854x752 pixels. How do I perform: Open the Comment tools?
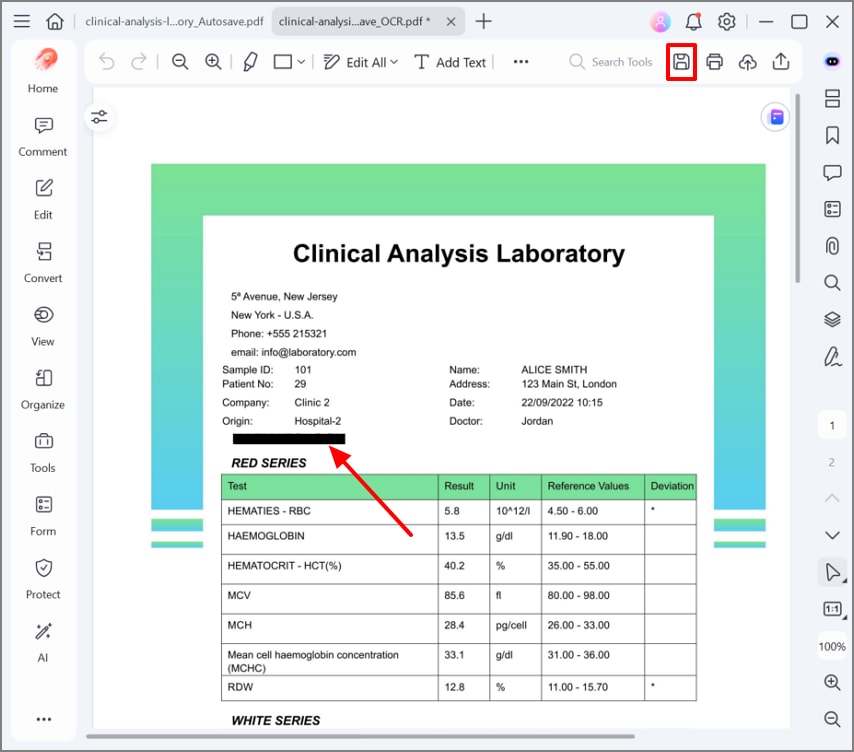click(43, 137)
